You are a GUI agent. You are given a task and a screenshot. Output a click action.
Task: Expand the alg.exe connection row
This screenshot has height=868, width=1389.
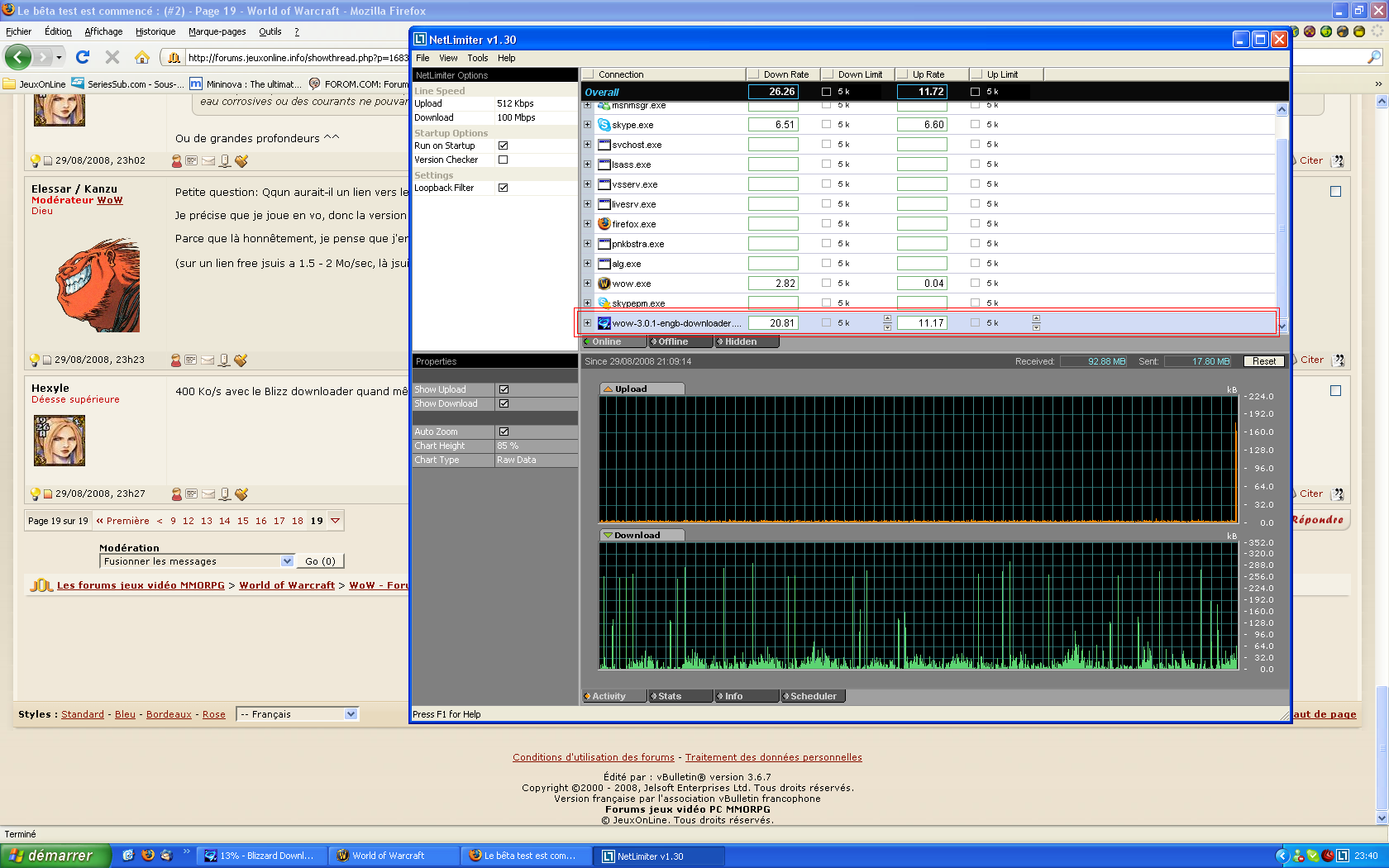pyautogui.click(x=587, y=264)
